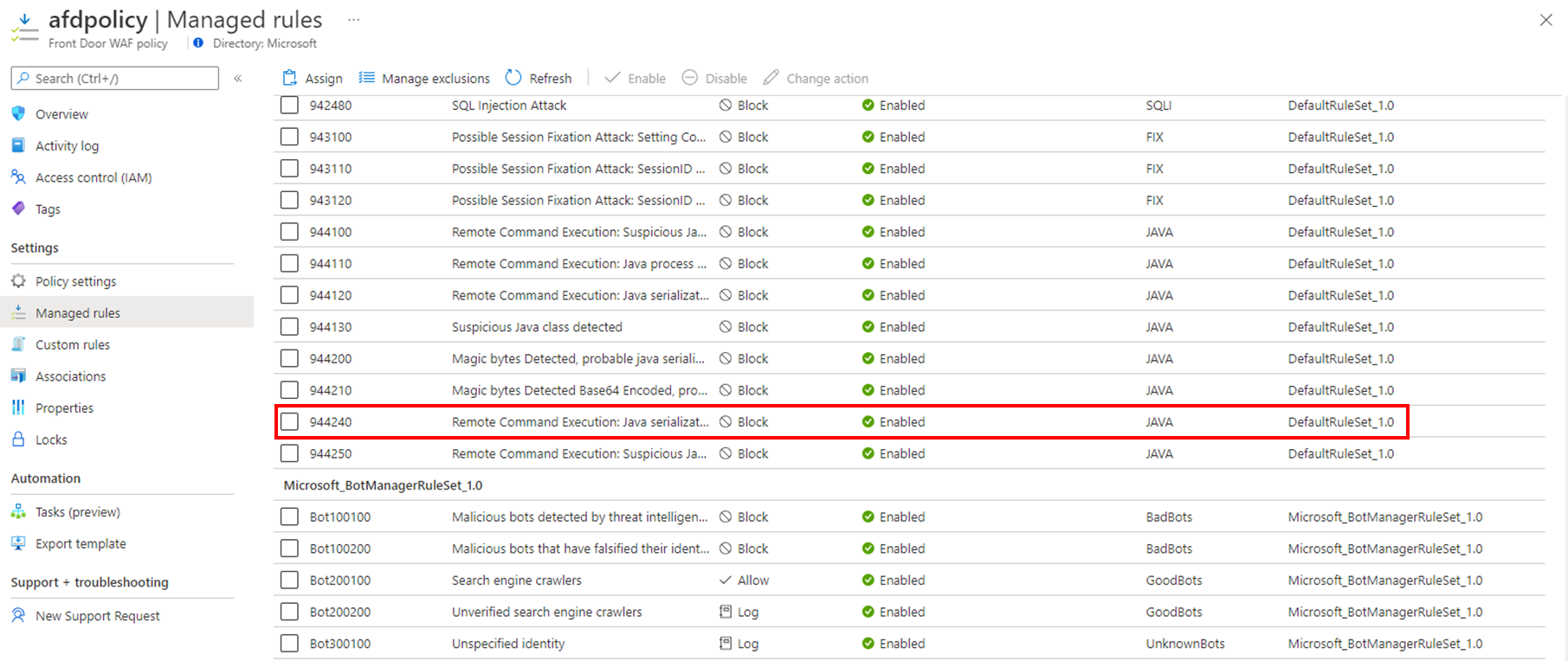Select checkbox for rule 944240

[x=289, y=421]
